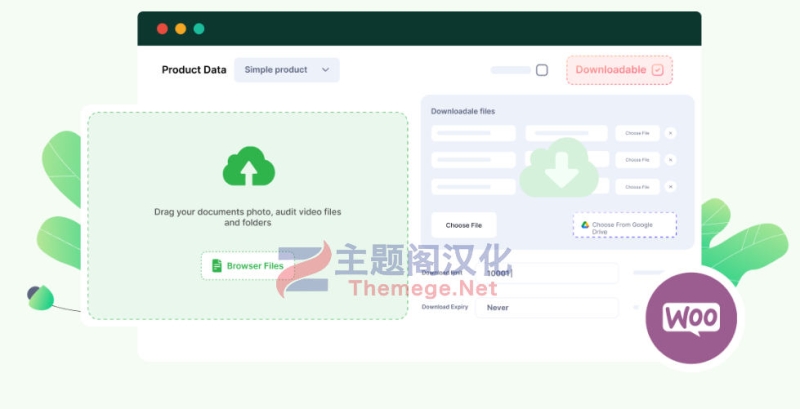The image size is (800, 409).
Task: Click Choose File in the second file row
Action: 637,160
